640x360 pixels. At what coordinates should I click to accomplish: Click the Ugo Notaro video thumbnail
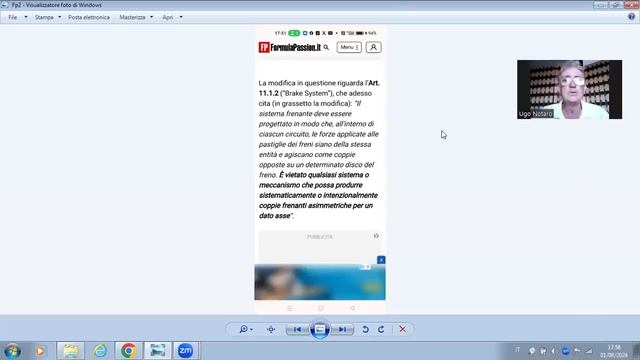[569, 89]
